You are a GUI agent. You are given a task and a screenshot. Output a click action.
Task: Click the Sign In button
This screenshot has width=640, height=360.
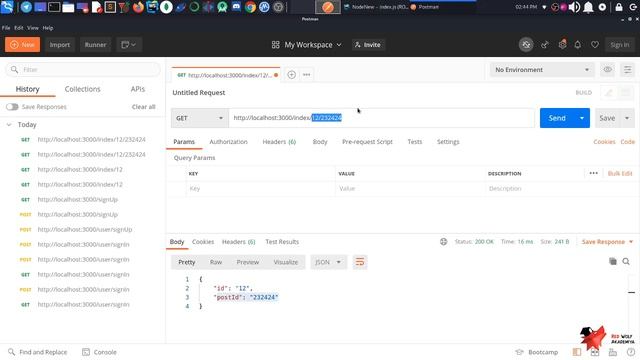point(620,45)
